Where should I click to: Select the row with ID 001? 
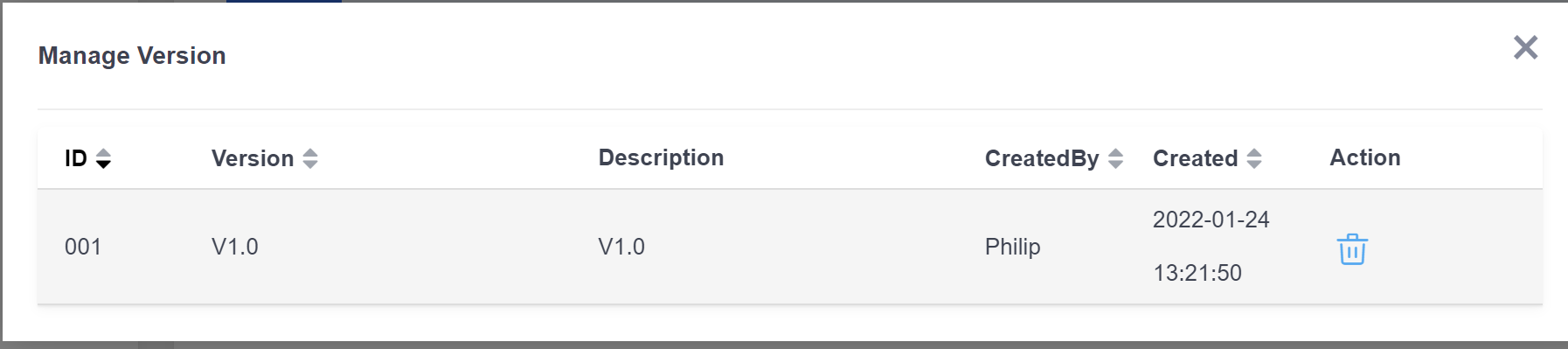point(790,247)
